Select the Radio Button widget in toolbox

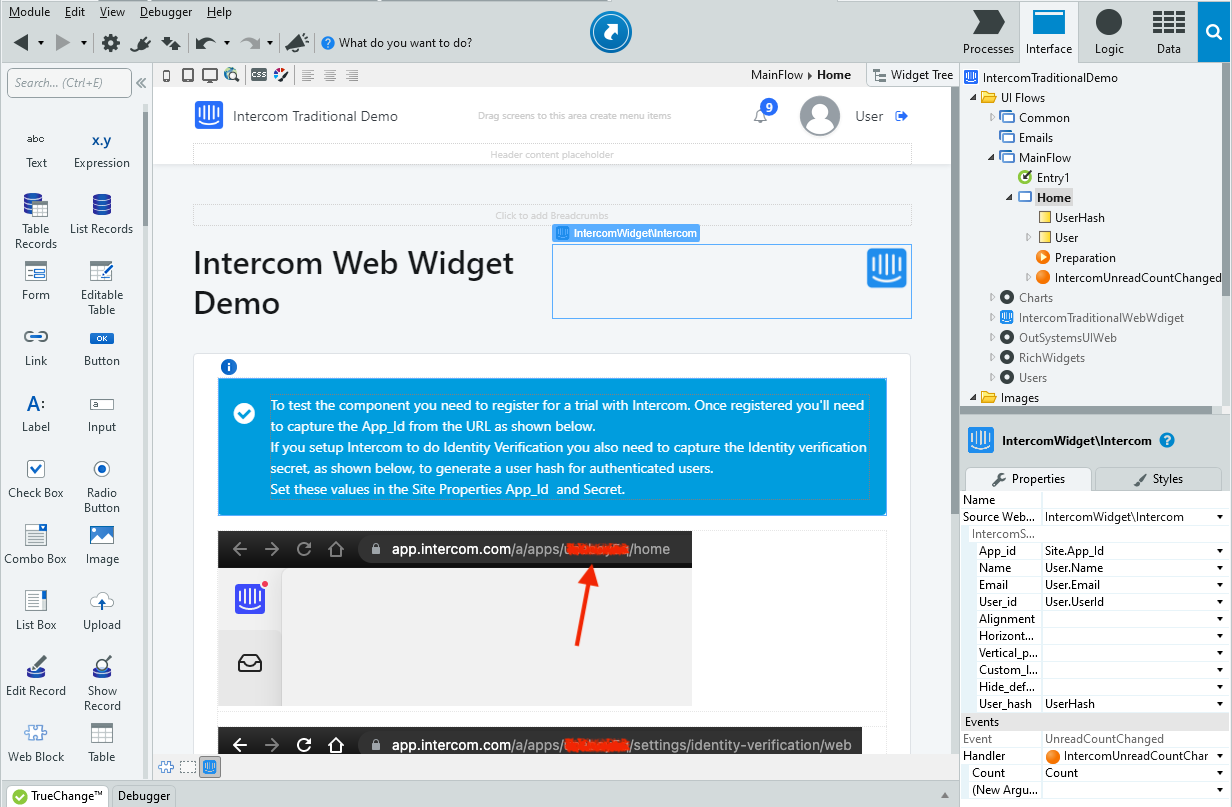coord(102,486)
